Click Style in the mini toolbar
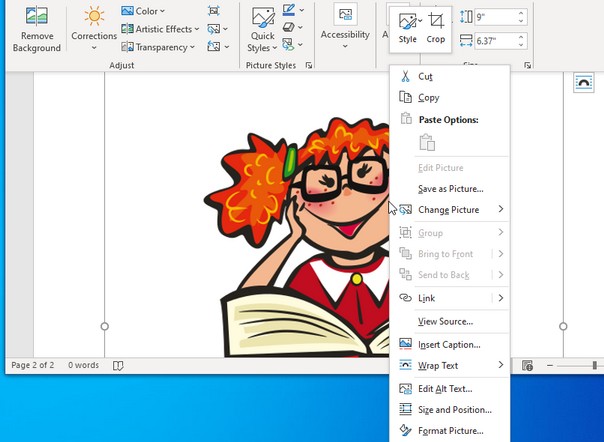This screenshot has width=604, height=442. pos(408,29)
